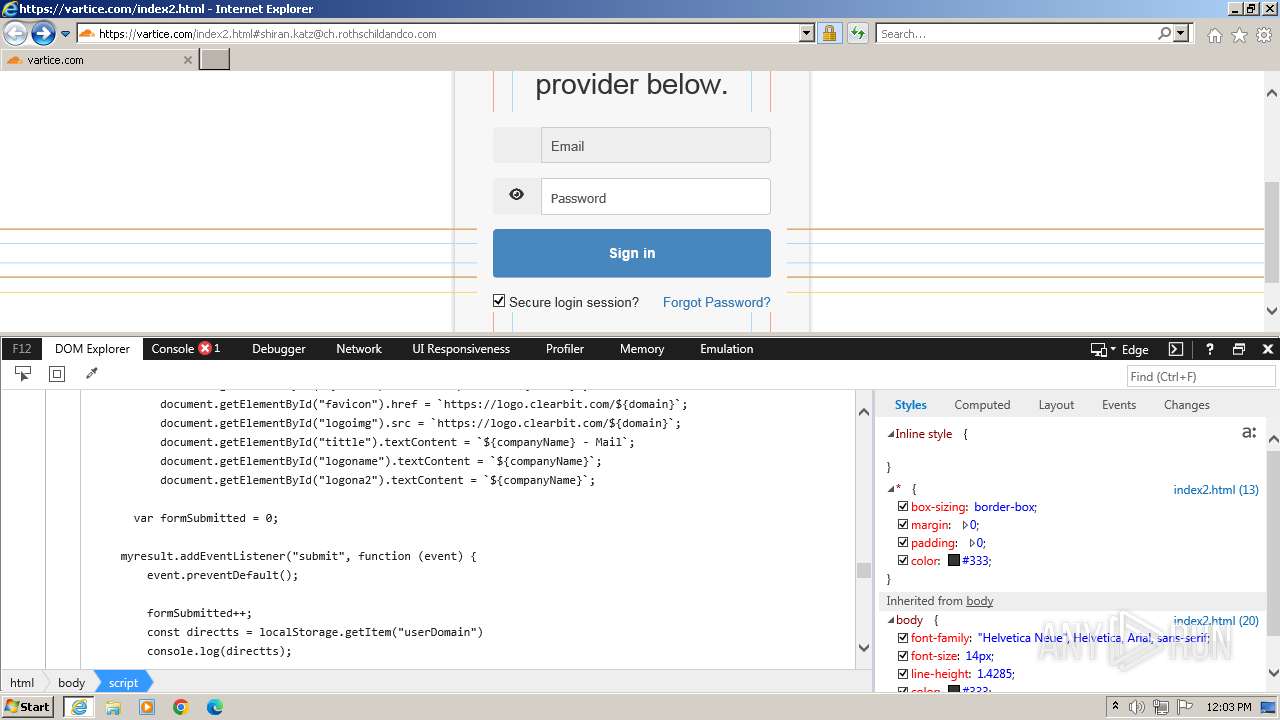Launch Chrome from the taskbar
The image size is (1280, 720).
pos(180,707)
